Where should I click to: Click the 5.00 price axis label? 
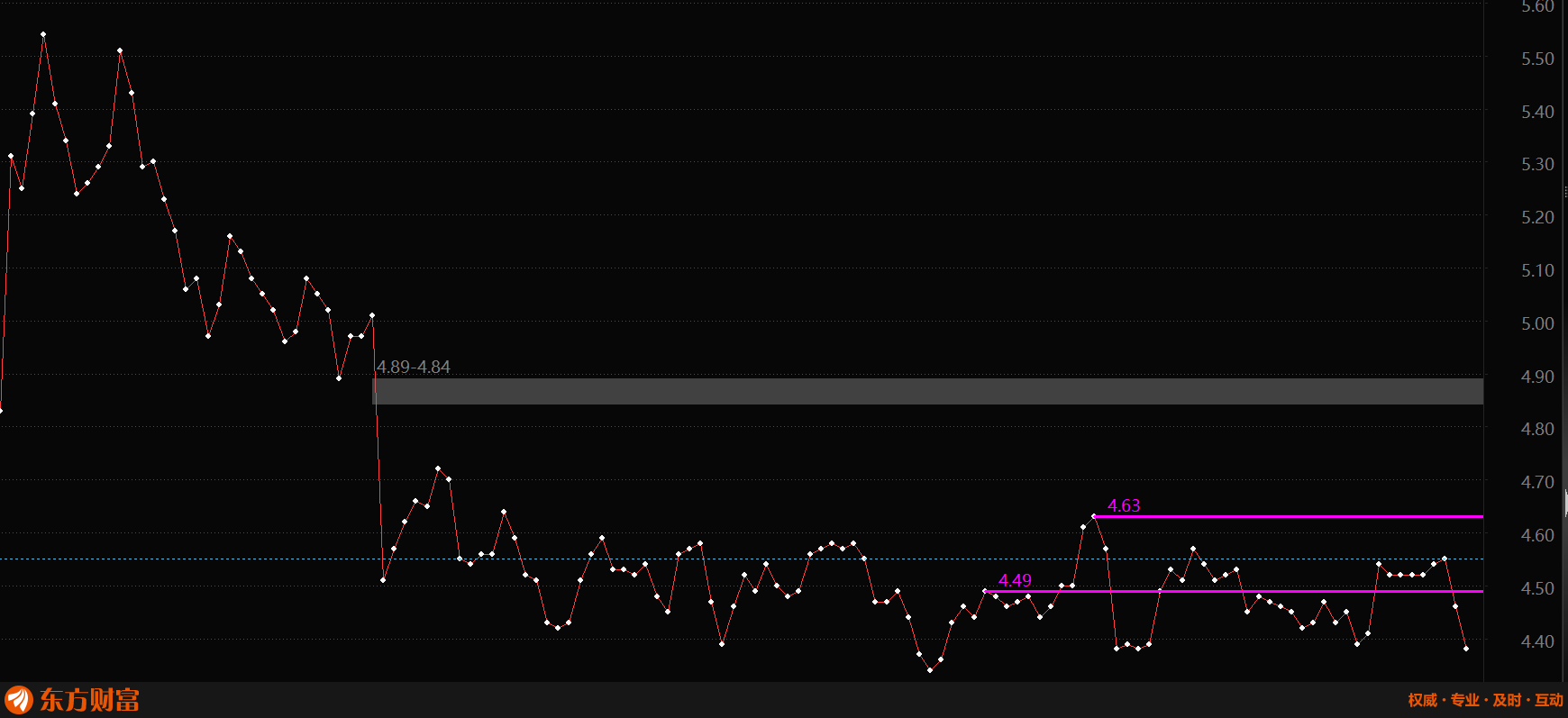point(1537,323)
